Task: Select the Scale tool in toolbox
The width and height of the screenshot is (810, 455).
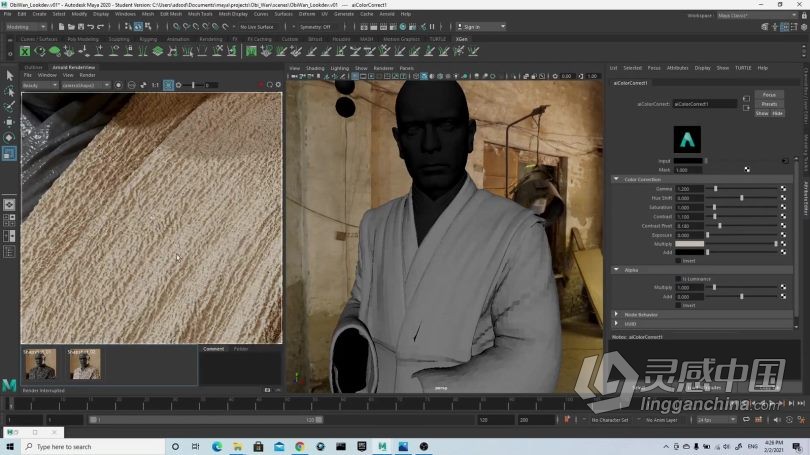Action: (x=9, y=153)
